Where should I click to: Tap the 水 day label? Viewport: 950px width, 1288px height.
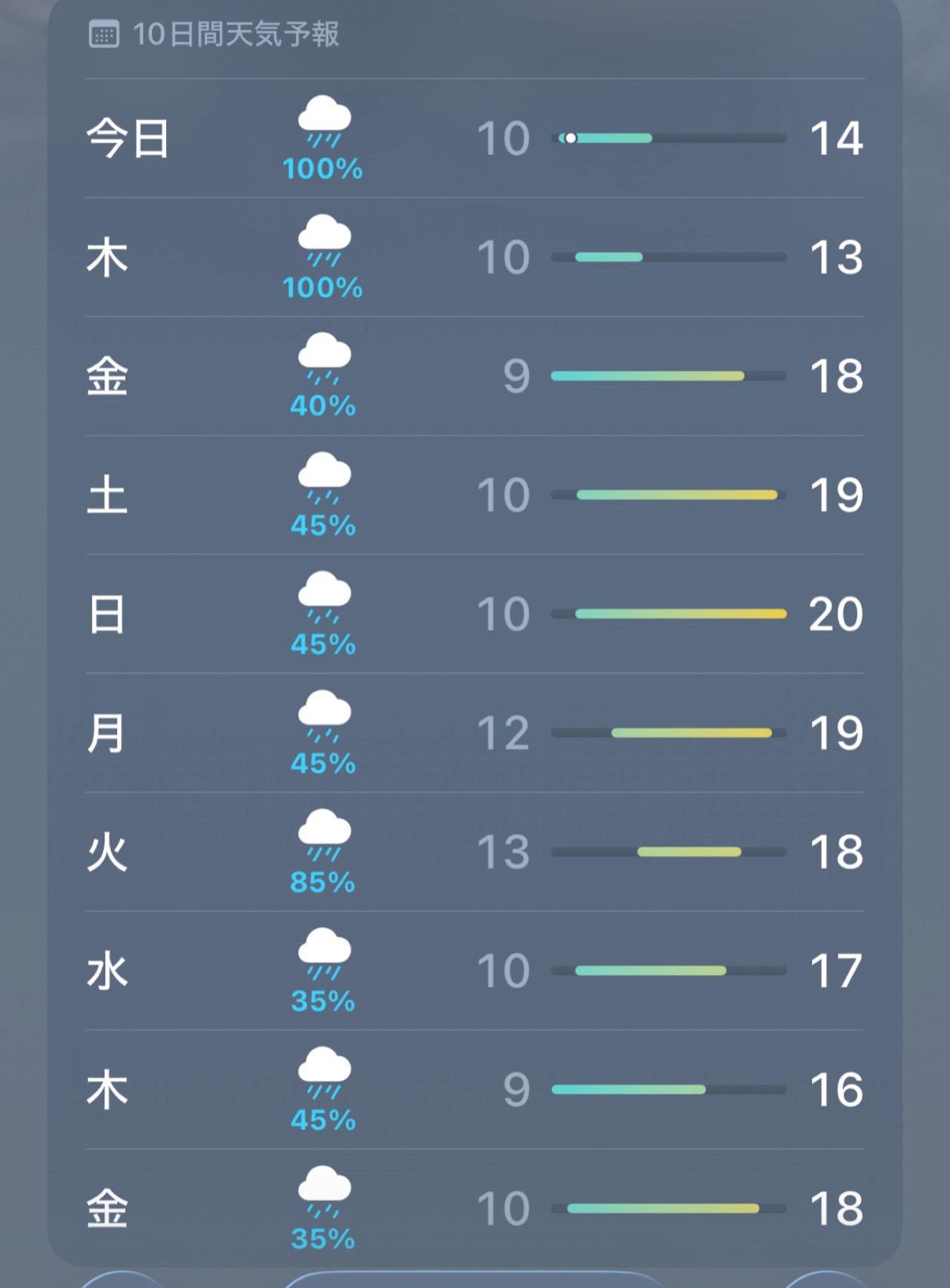pos(108,971)
